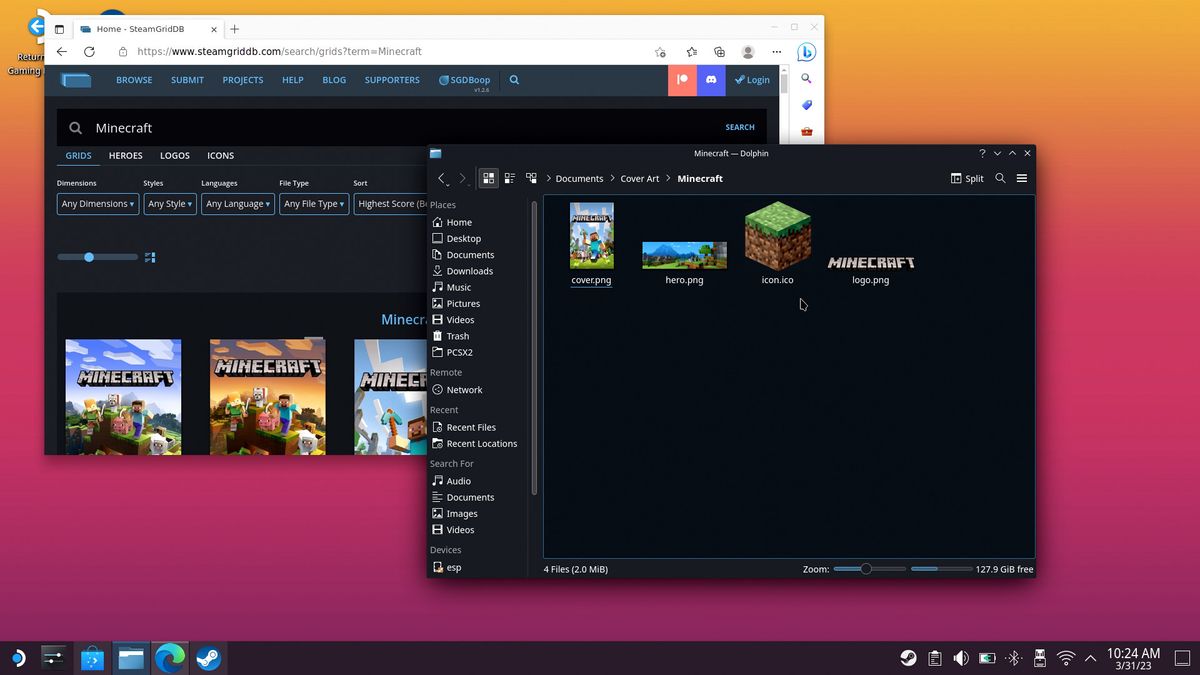This screenshot has width=1200, height=675.
Task: Adjust the Zoom slider in Dolphin
Action: pos(868,568)
